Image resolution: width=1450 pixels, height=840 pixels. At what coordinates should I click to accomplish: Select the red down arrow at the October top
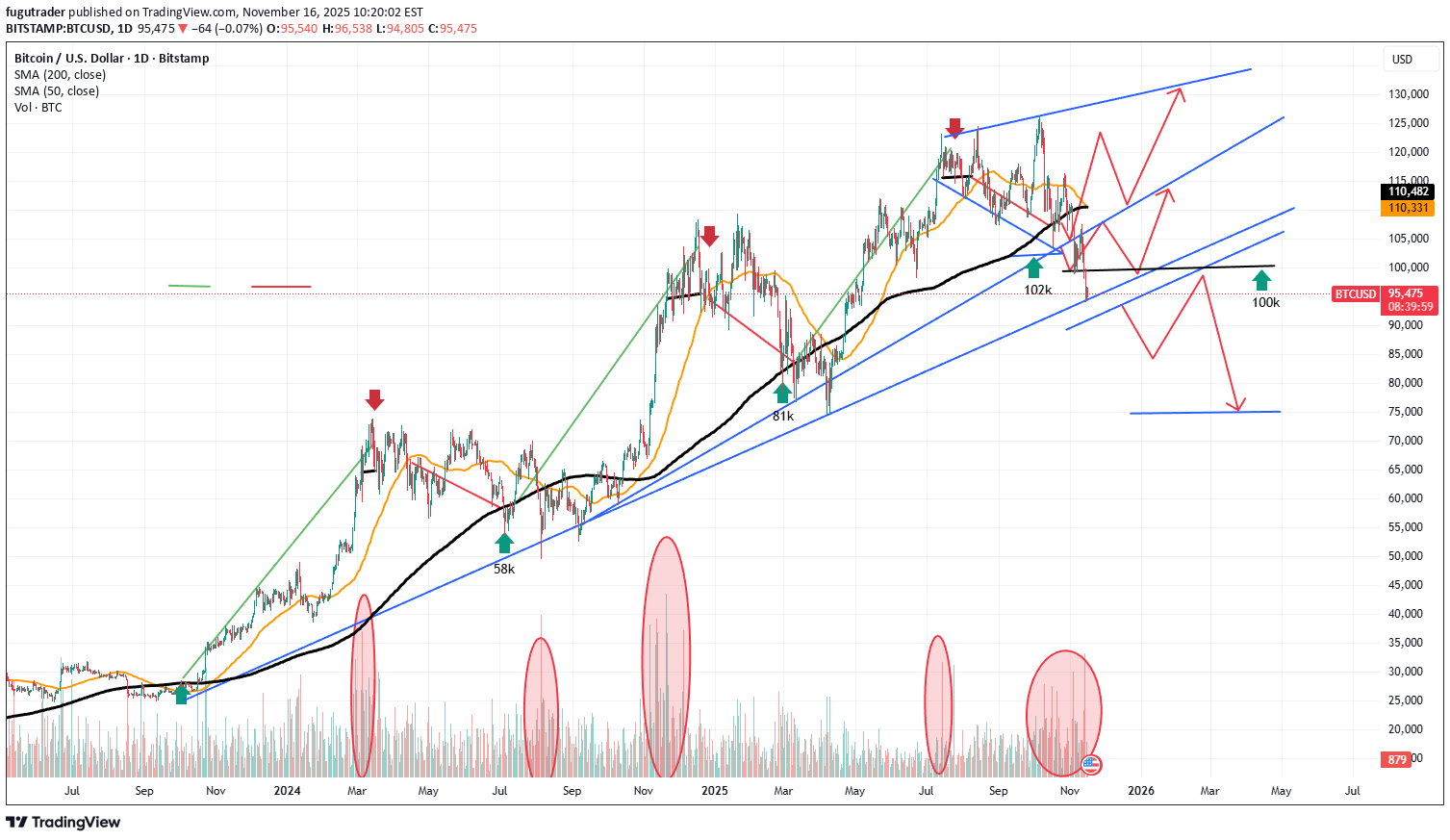954,126
